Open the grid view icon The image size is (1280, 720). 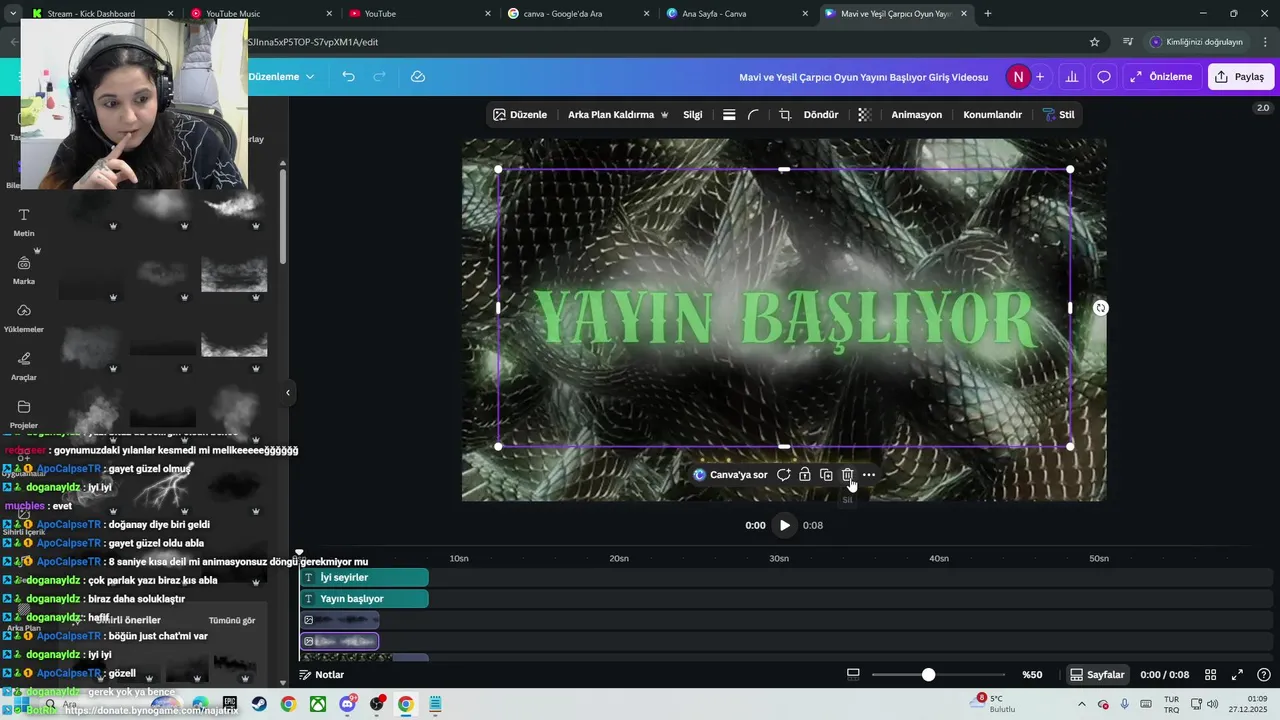(1210, 675)
